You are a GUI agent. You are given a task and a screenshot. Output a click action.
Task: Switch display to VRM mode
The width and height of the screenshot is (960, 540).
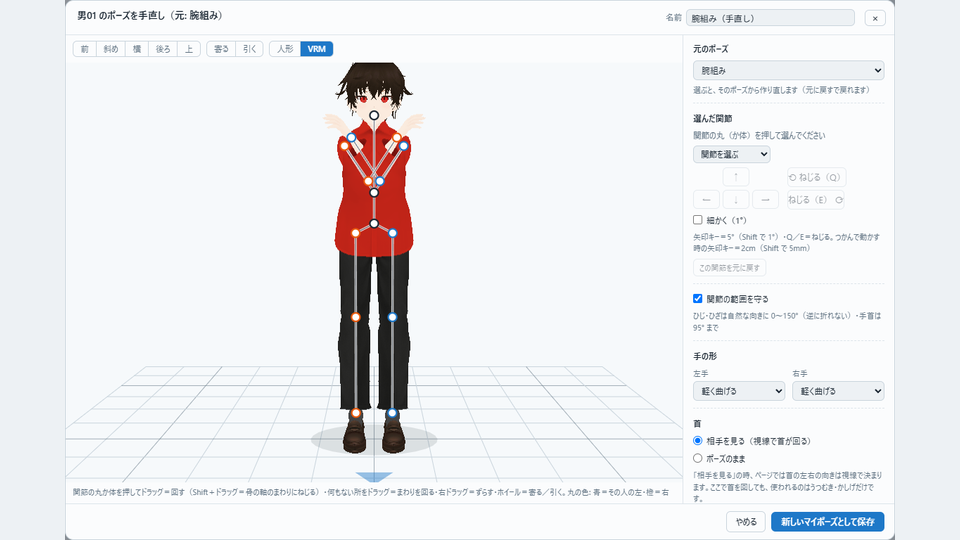click(317, 49)
